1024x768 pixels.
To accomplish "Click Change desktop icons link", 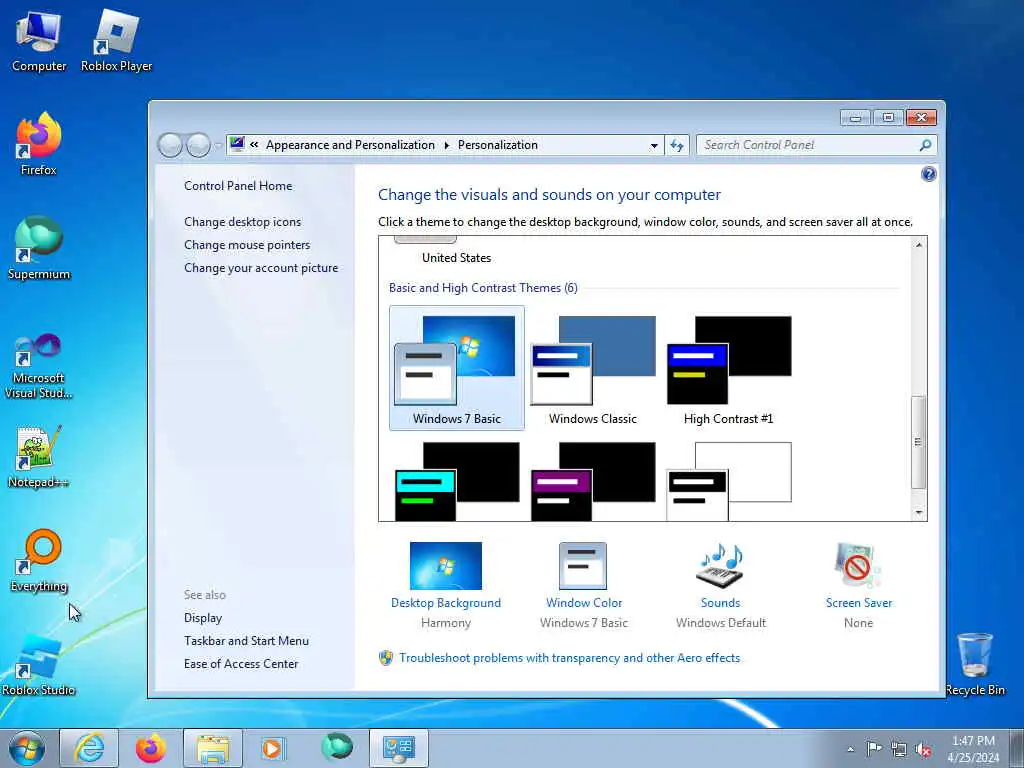I will [x=242, y=221].
